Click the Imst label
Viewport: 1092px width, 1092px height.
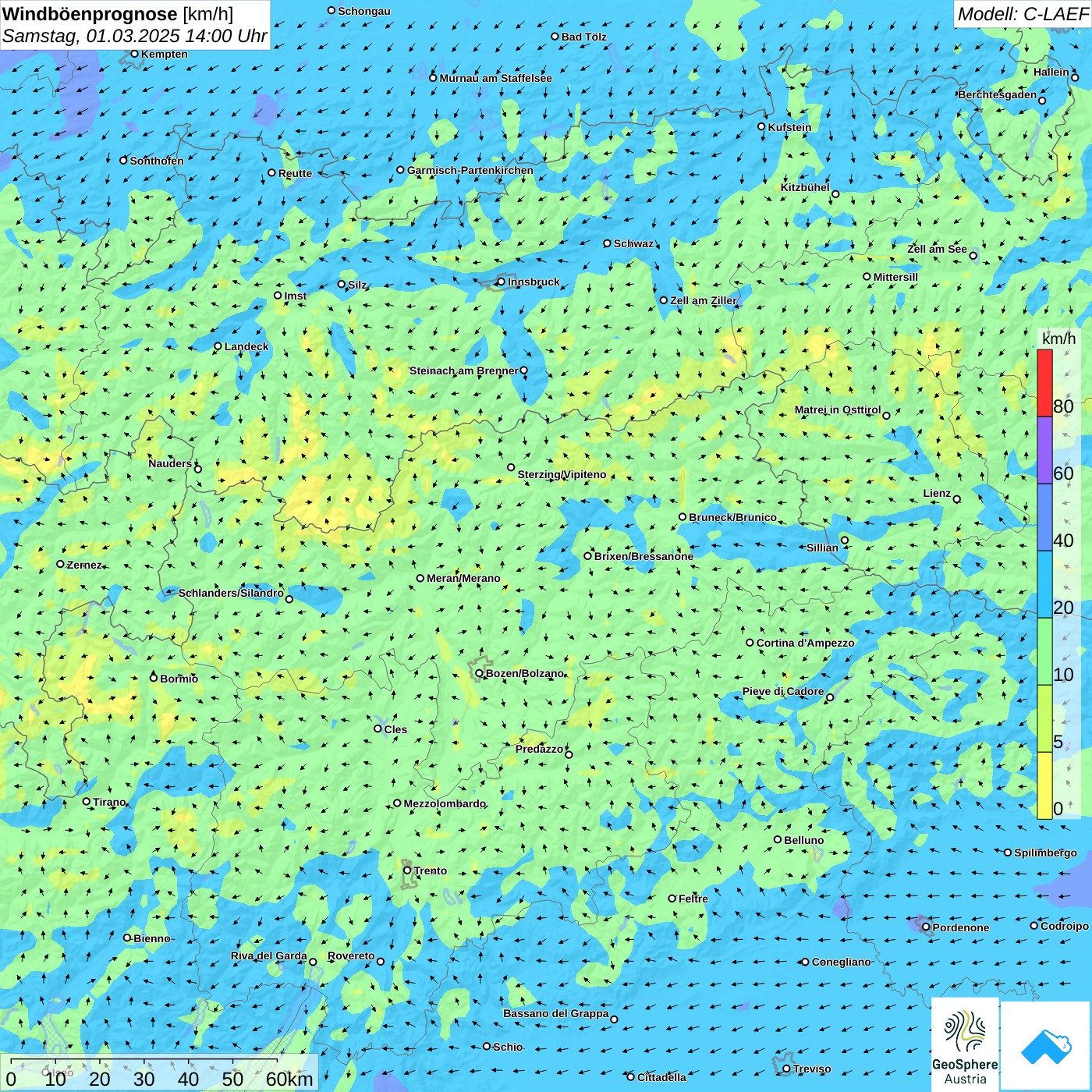[296, 296]
